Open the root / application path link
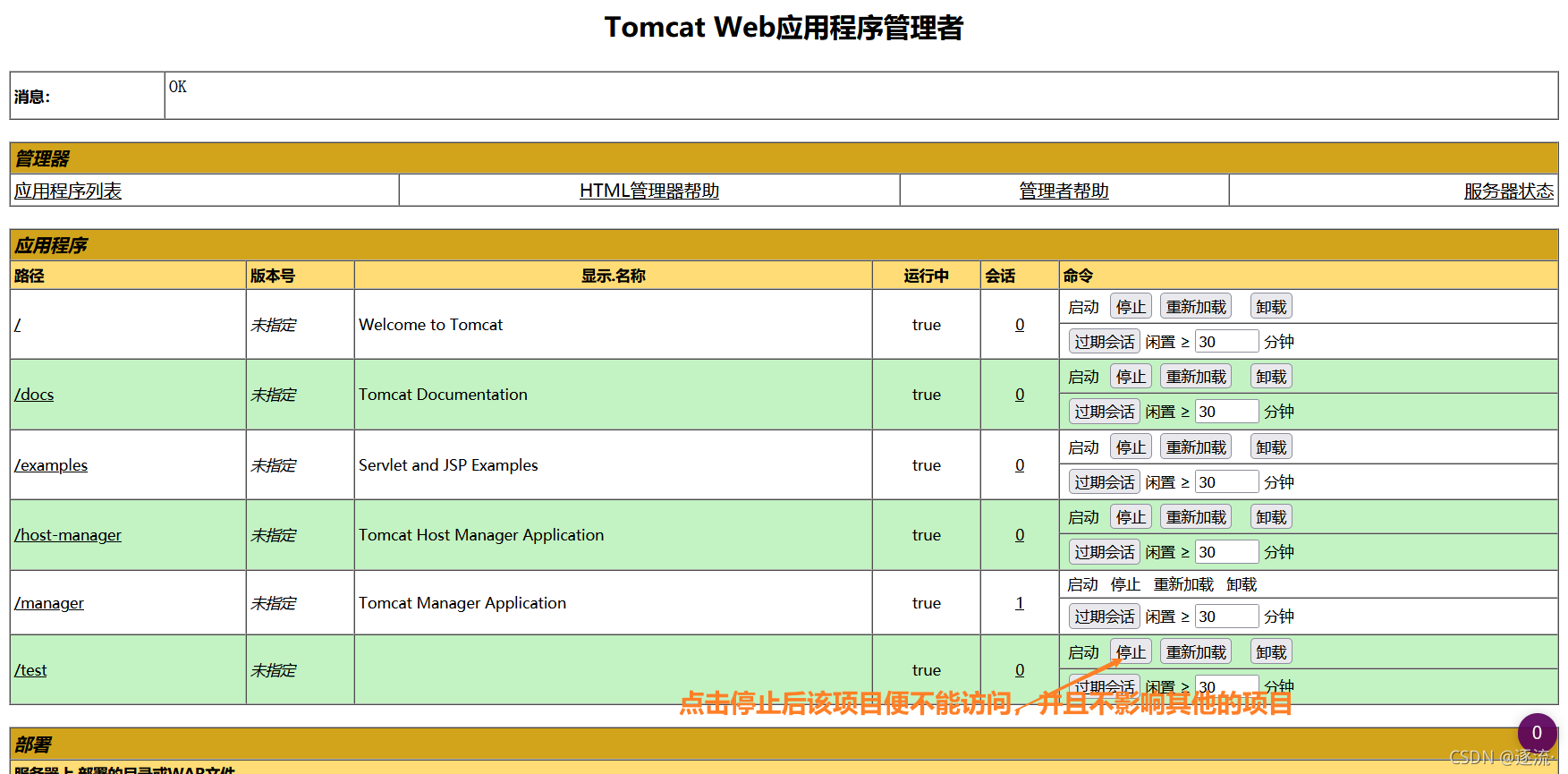Viewport: 1568px width, 774px height. coord(17,325)
